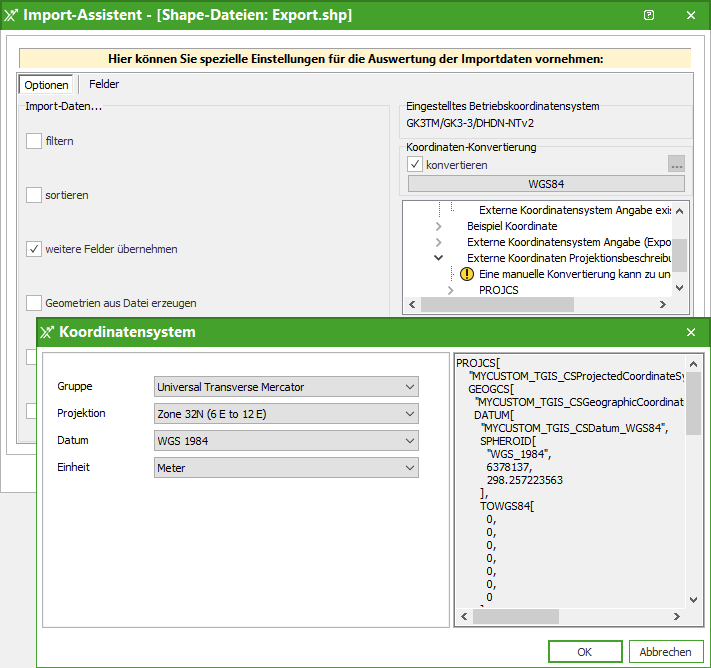Switch to the Felder tab
The width and height of the screenshot is (711, 668).
104,85
